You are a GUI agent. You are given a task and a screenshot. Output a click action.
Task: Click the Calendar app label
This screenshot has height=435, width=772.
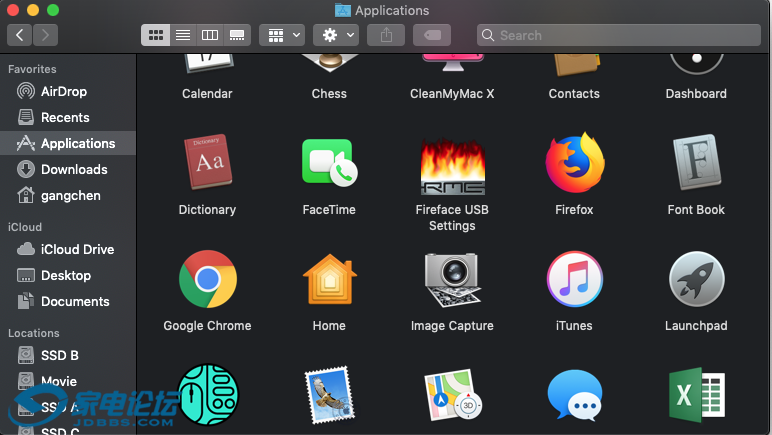point(207,93)
